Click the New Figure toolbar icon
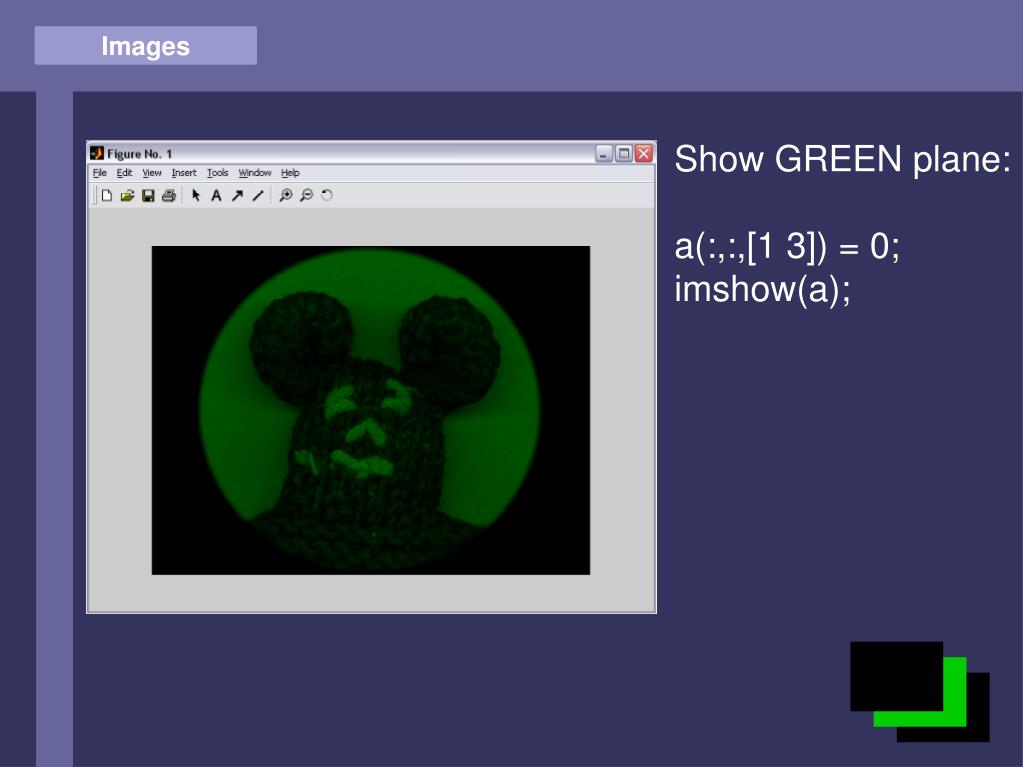Screen dimensions: 1023x767 click(107, 195)
